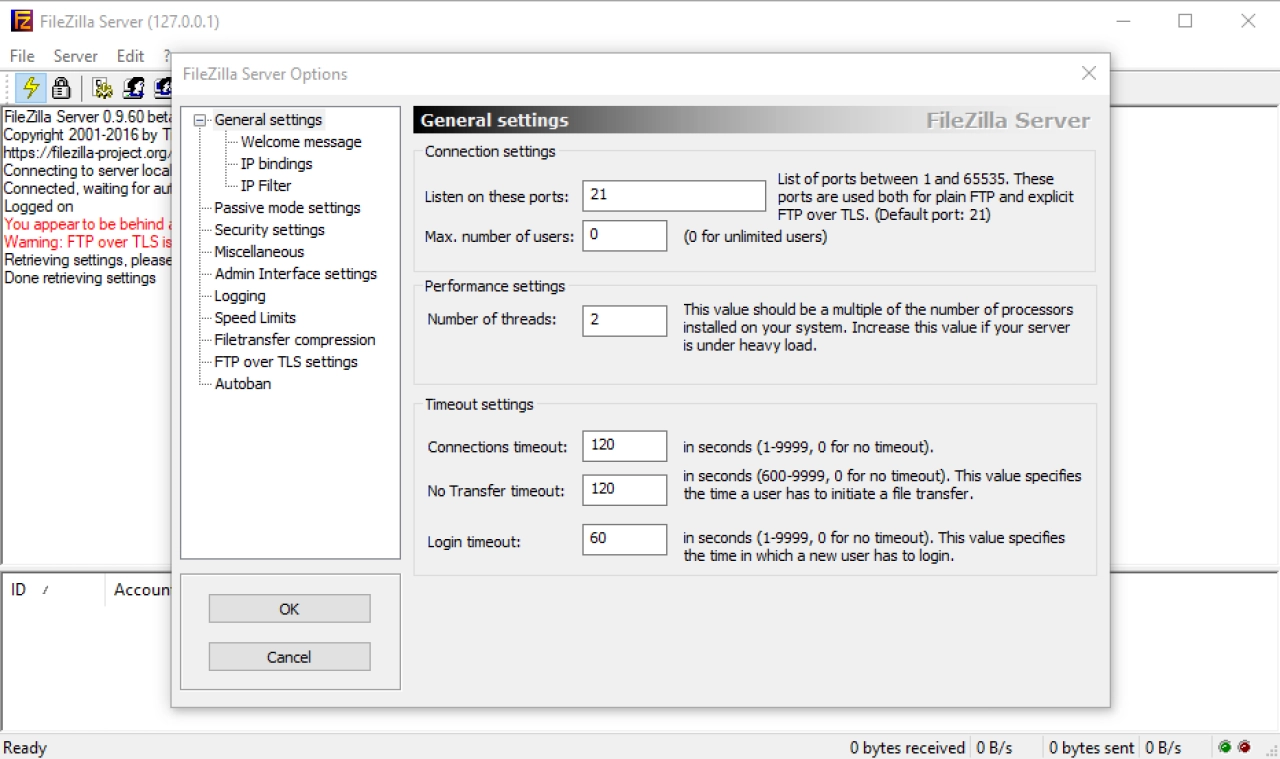Open Autoban settings page
The width and height of the screenshot is (1280, 759).
point(243,384)
